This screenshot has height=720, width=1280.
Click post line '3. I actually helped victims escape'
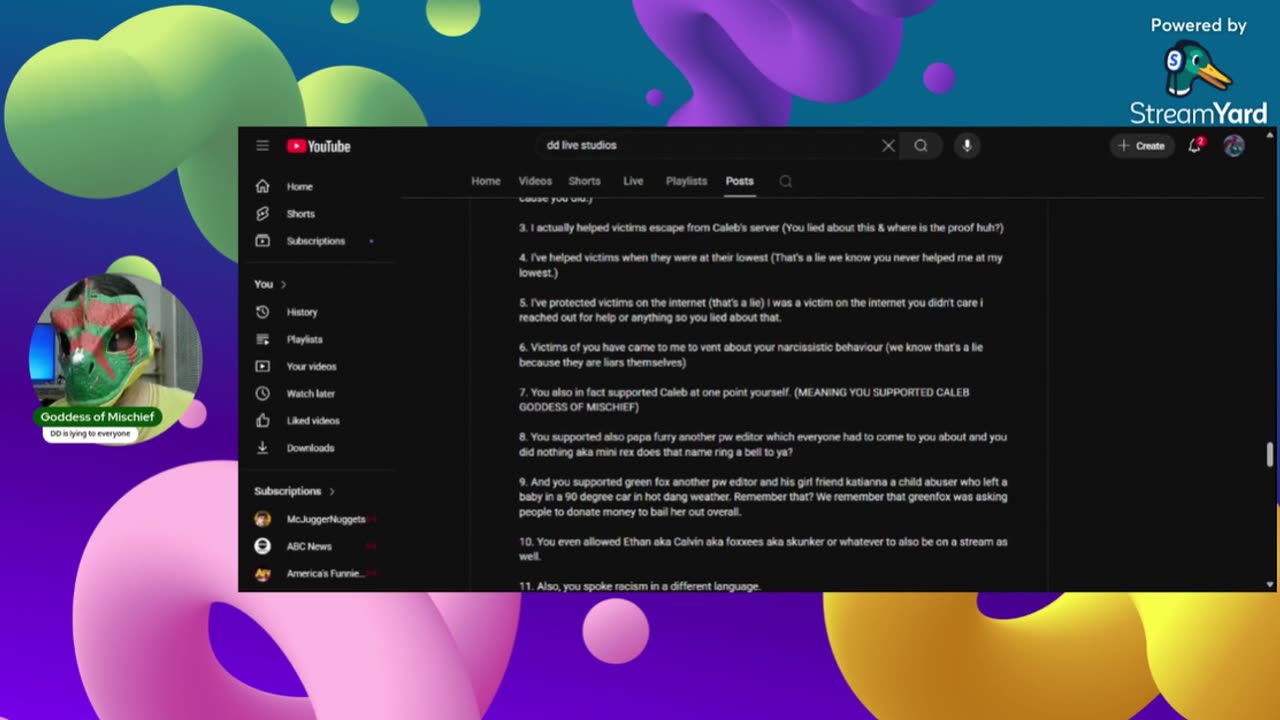761,228
